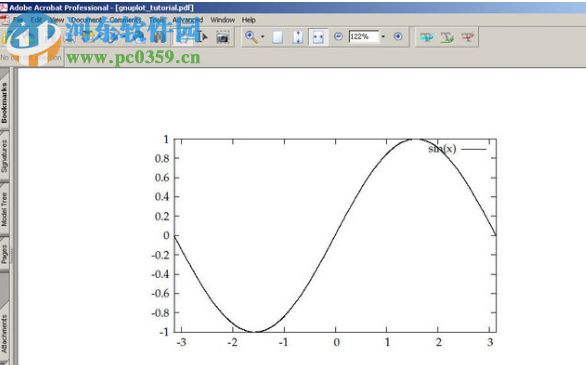
Task: Open the Help menu
Action: click(x=249, y=20)
